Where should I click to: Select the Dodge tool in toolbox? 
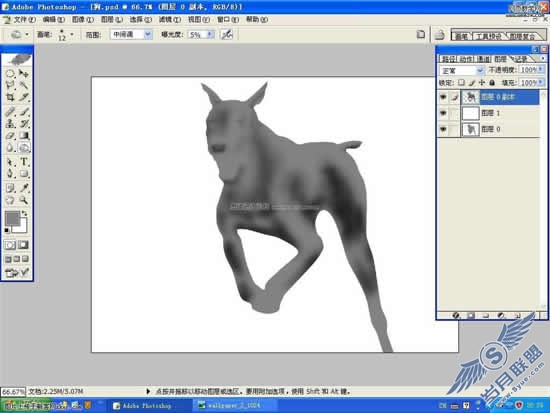point(24,147)
